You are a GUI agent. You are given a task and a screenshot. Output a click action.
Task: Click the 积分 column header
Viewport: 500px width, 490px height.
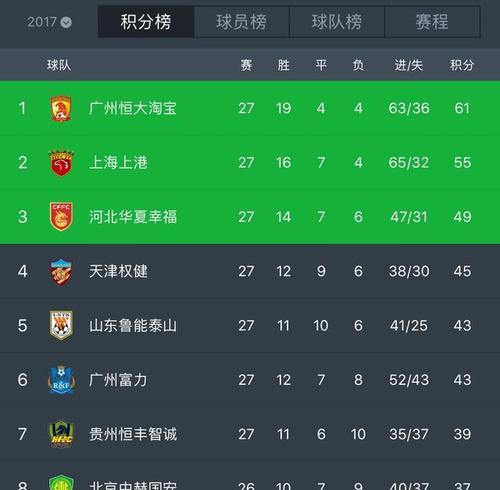click(x=462, y=65)
